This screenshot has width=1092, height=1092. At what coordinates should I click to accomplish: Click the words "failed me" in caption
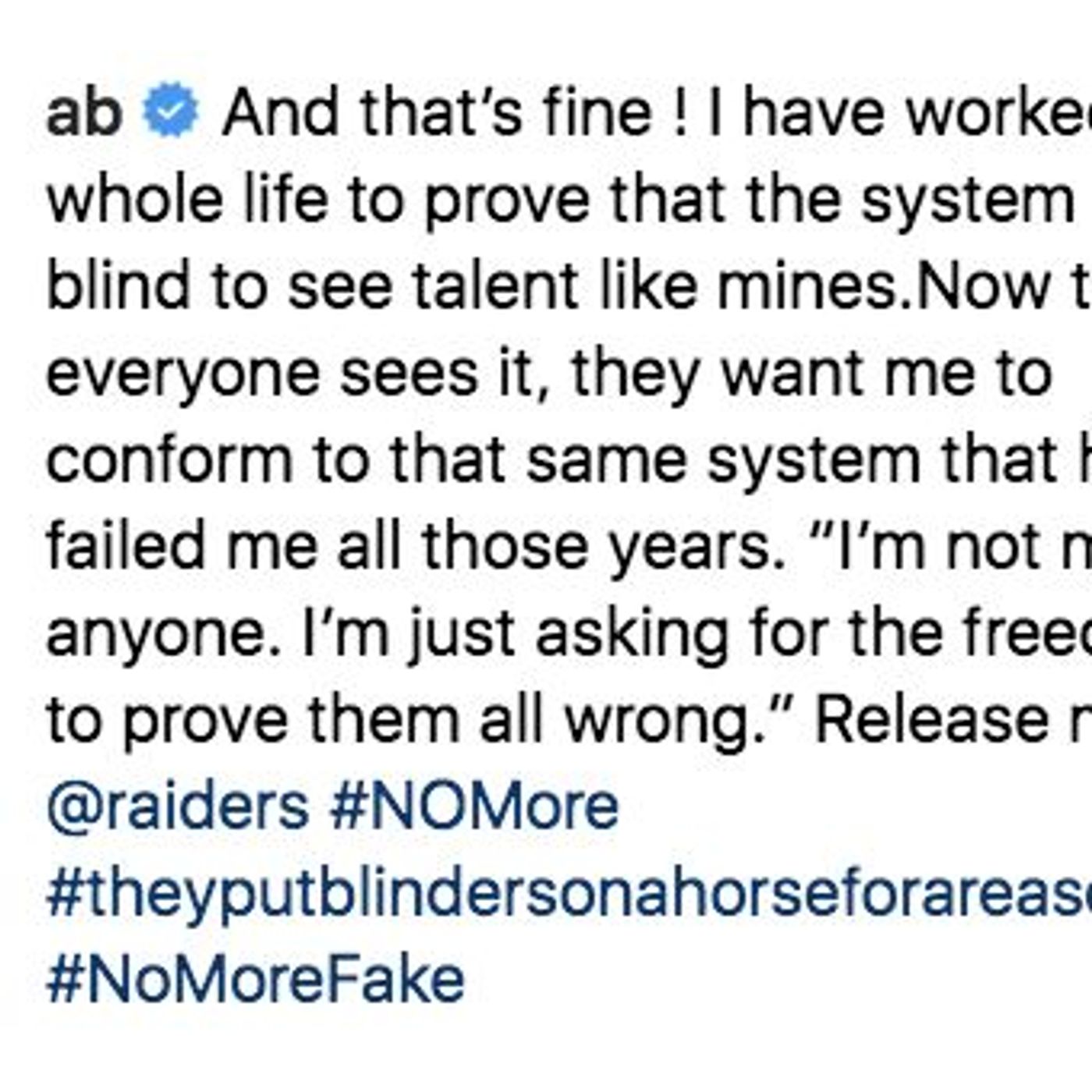pos(183,547)
